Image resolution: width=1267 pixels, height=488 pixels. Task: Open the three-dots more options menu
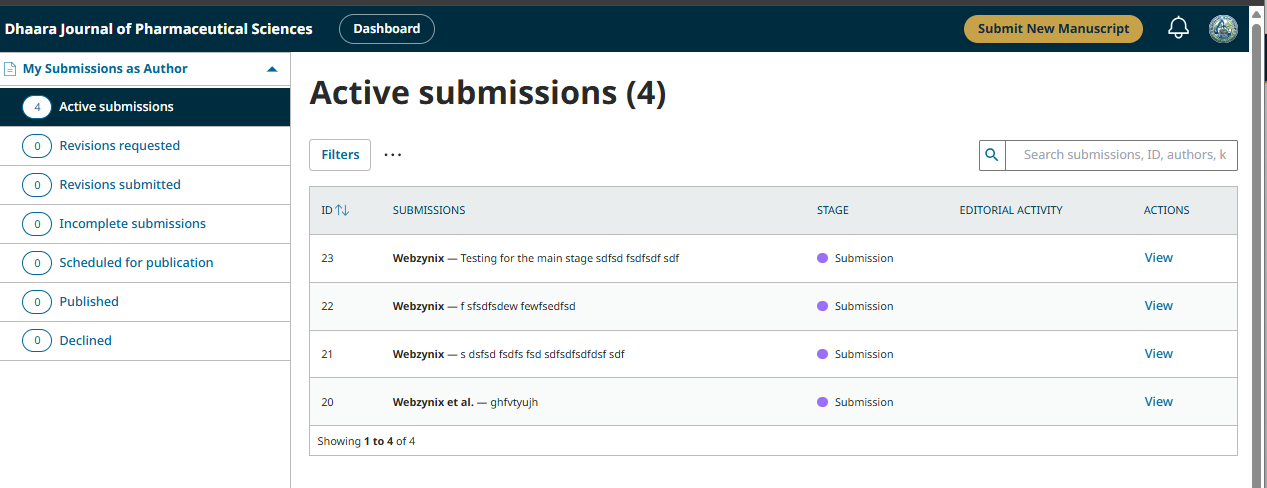(393, 155)
